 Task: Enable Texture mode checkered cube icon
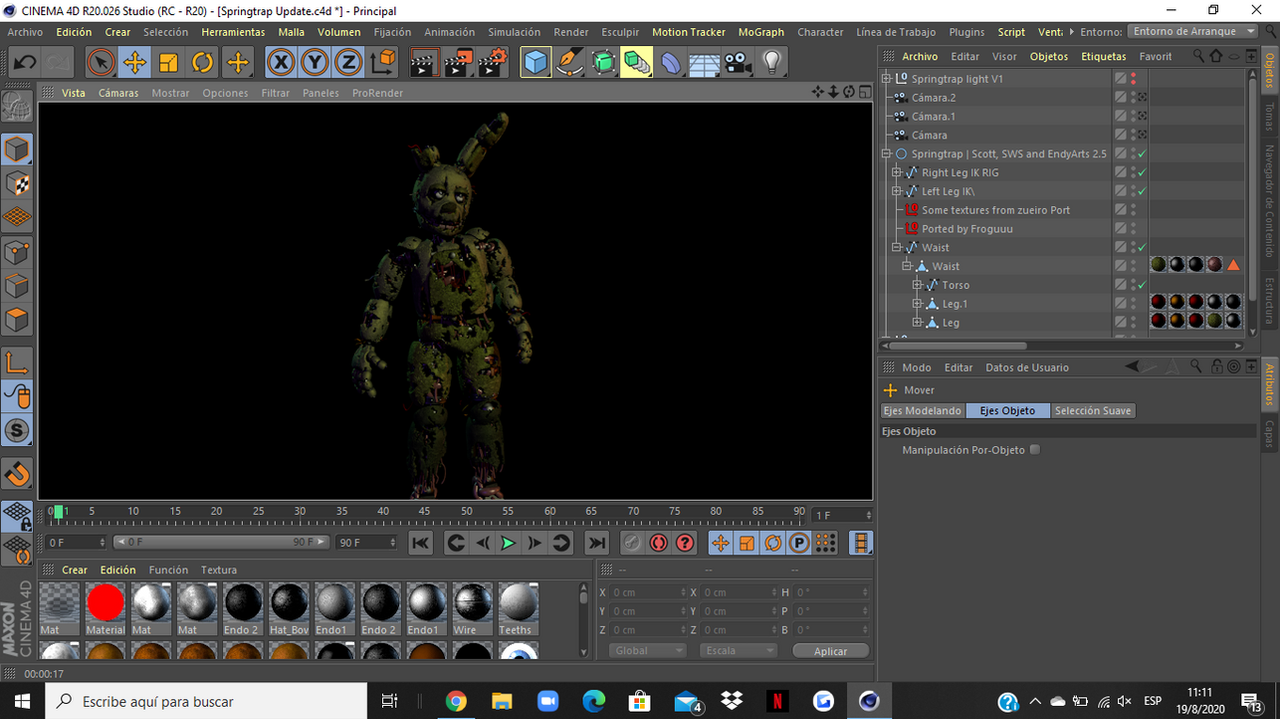pyautogui.click(x=17, y=184)
